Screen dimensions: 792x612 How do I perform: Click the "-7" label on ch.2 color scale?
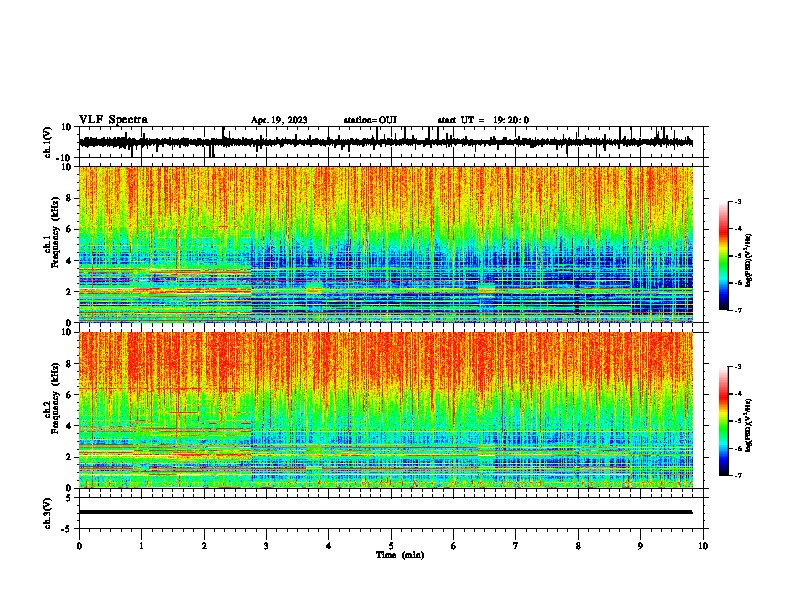738,476
